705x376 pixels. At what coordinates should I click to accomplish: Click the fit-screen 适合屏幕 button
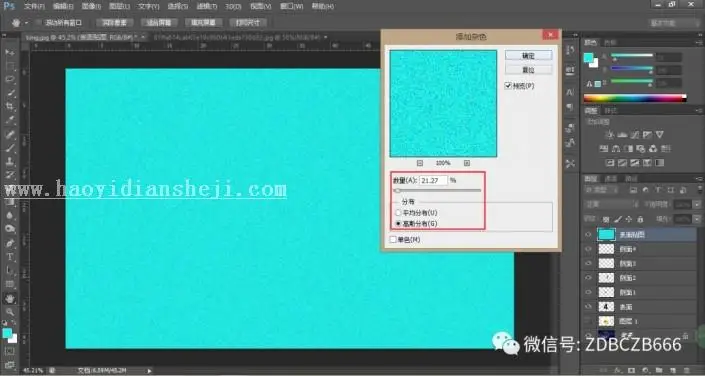(x=159, y=22)
